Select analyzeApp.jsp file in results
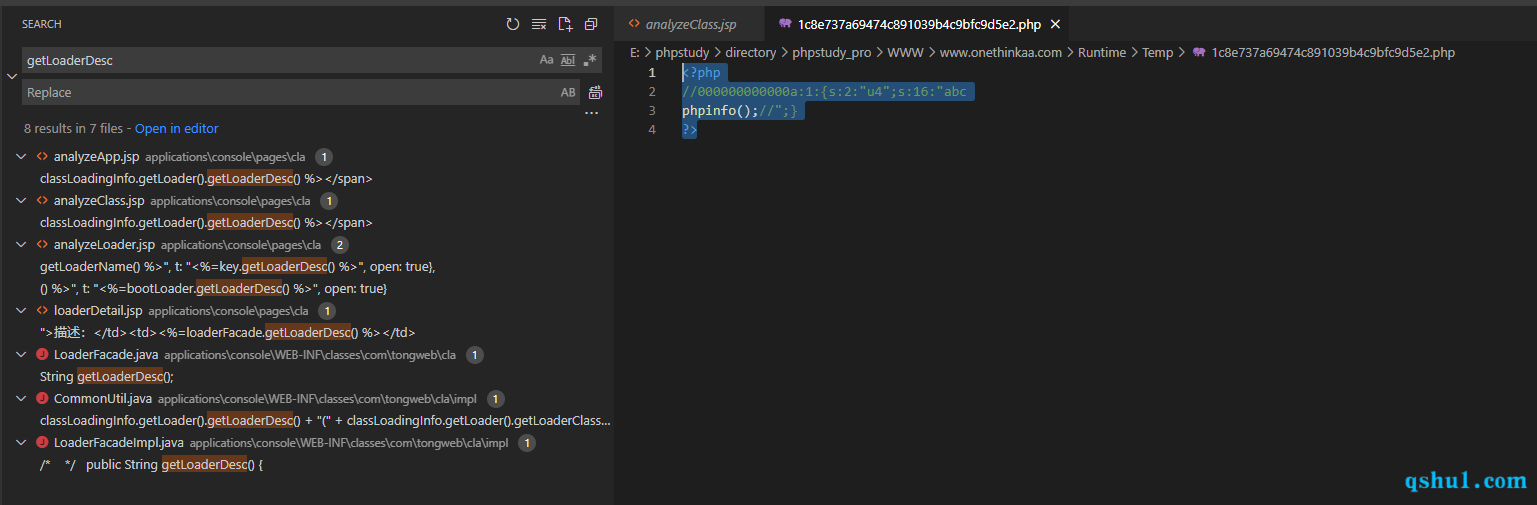 (x=96, y=157)
